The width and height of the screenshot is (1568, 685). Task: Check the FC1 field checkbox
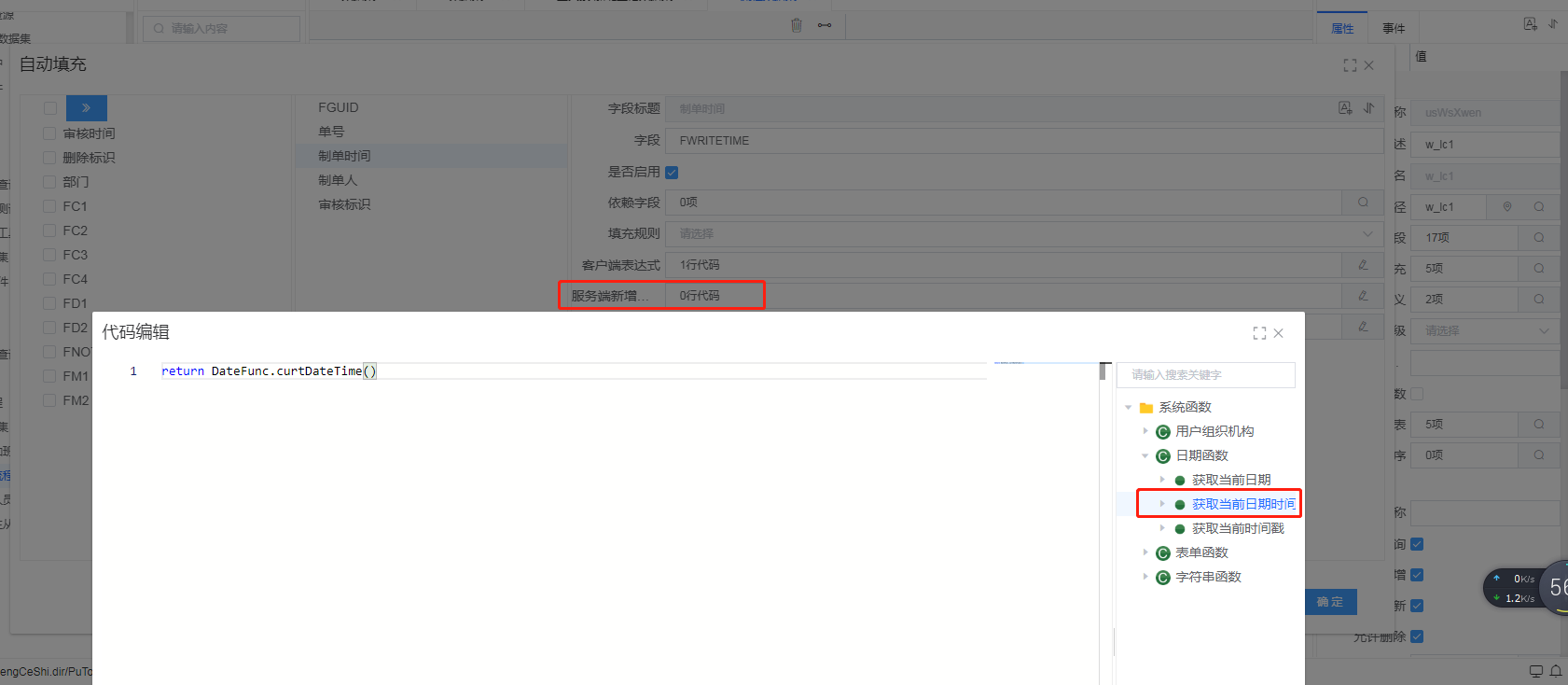pos(49,206)
